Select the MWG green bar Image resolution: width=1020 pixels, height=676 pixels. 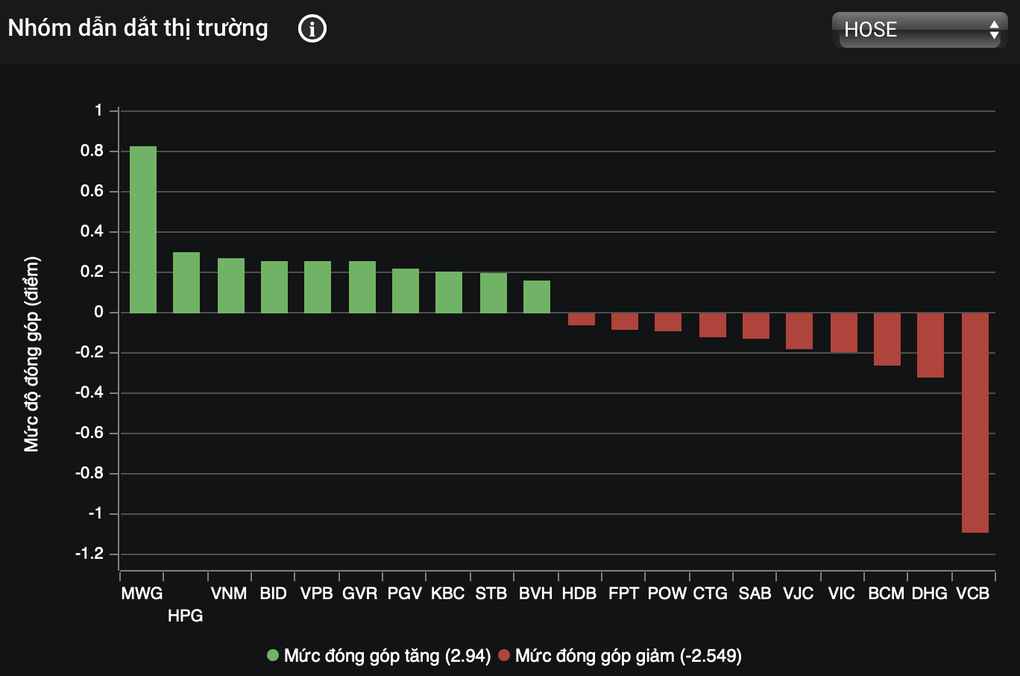(143, 229)
